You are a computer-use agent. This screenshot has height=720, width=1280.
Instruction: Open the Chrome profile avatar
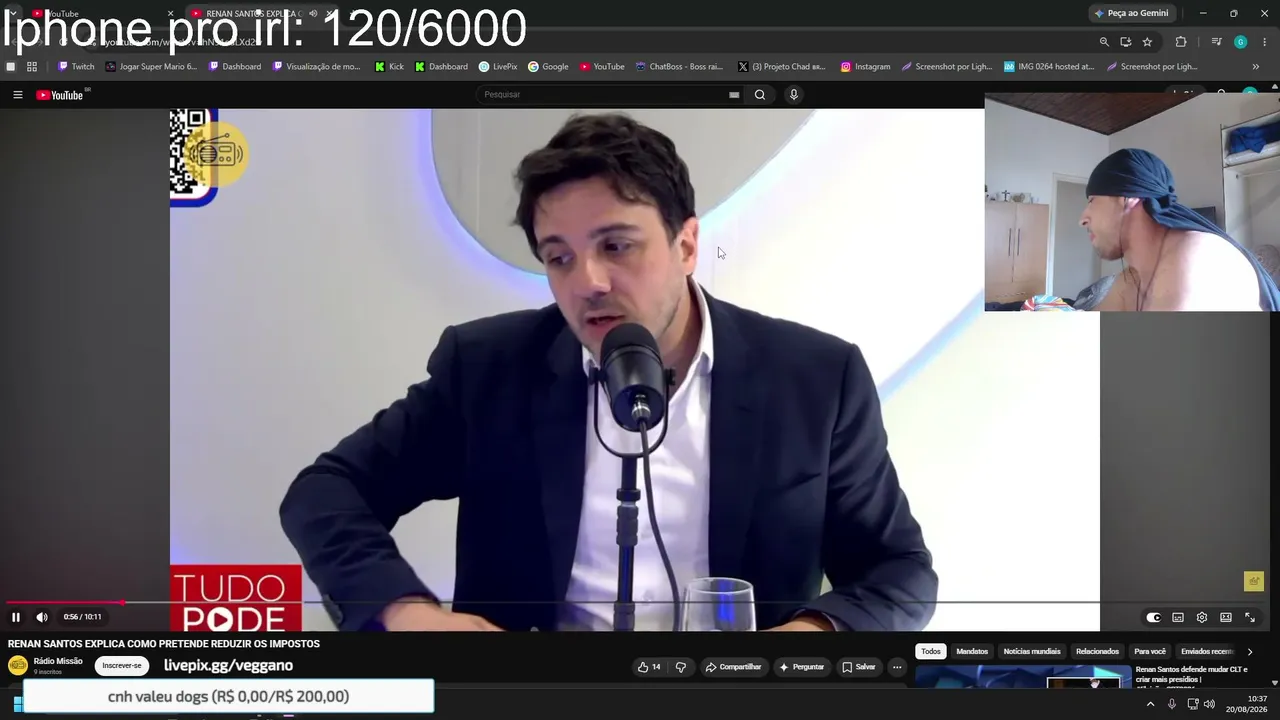coord(1241,42)
